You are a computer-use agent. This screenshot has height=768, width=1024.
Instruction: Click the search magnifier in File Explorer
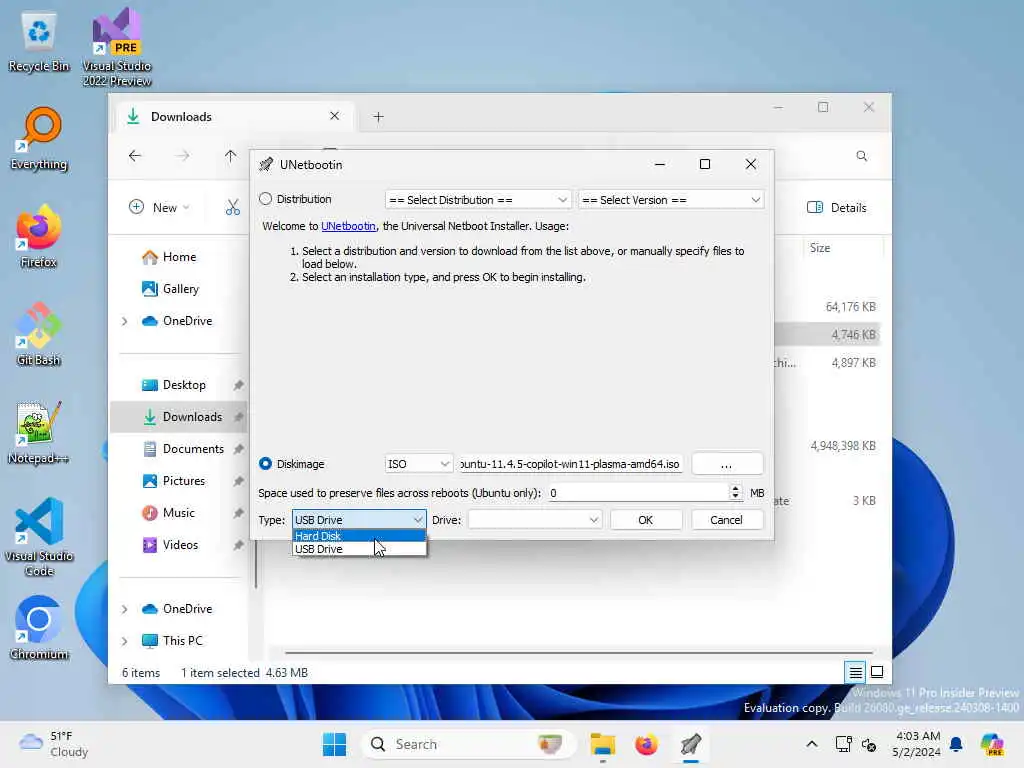tap(861, 156)
